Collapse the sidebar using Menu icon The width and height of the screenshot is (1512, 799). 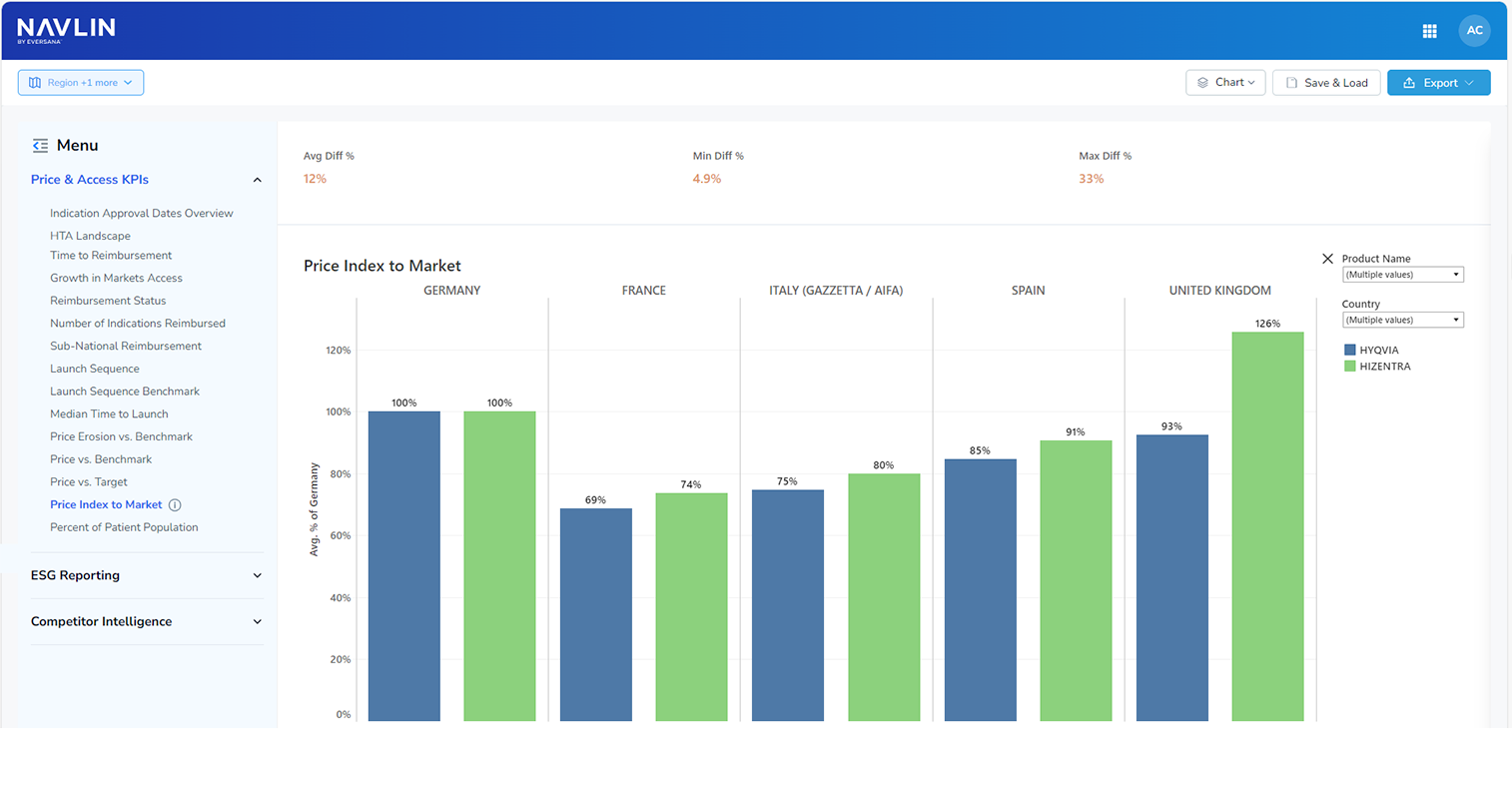(x=40, y=146)
